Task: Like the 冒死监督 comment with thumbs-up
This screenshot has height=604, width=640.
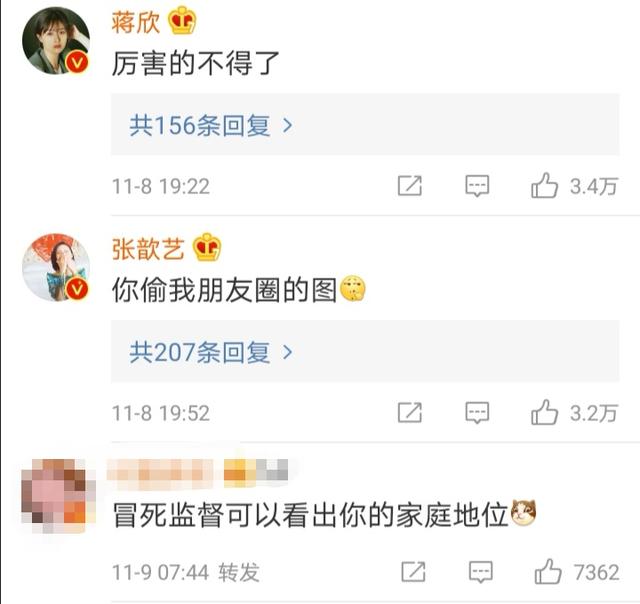Action: (548, 572)
